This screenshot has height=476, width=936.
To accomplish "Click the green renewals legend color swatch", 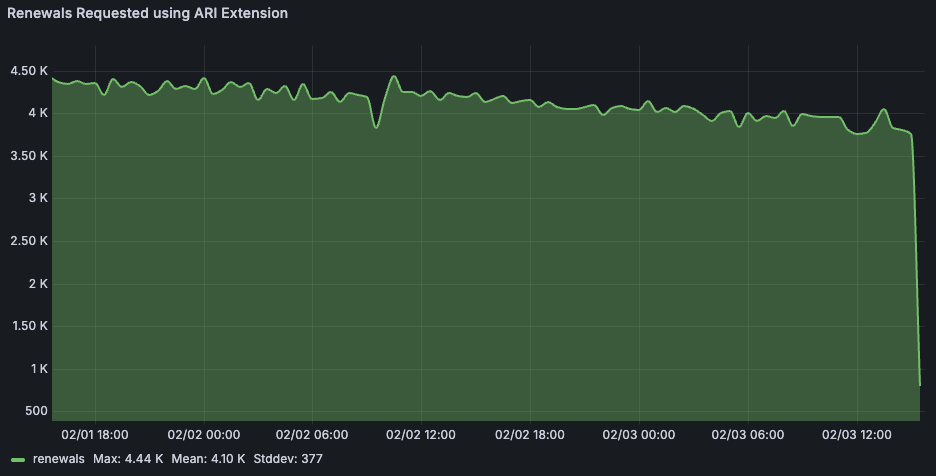I will pos(18,459).
